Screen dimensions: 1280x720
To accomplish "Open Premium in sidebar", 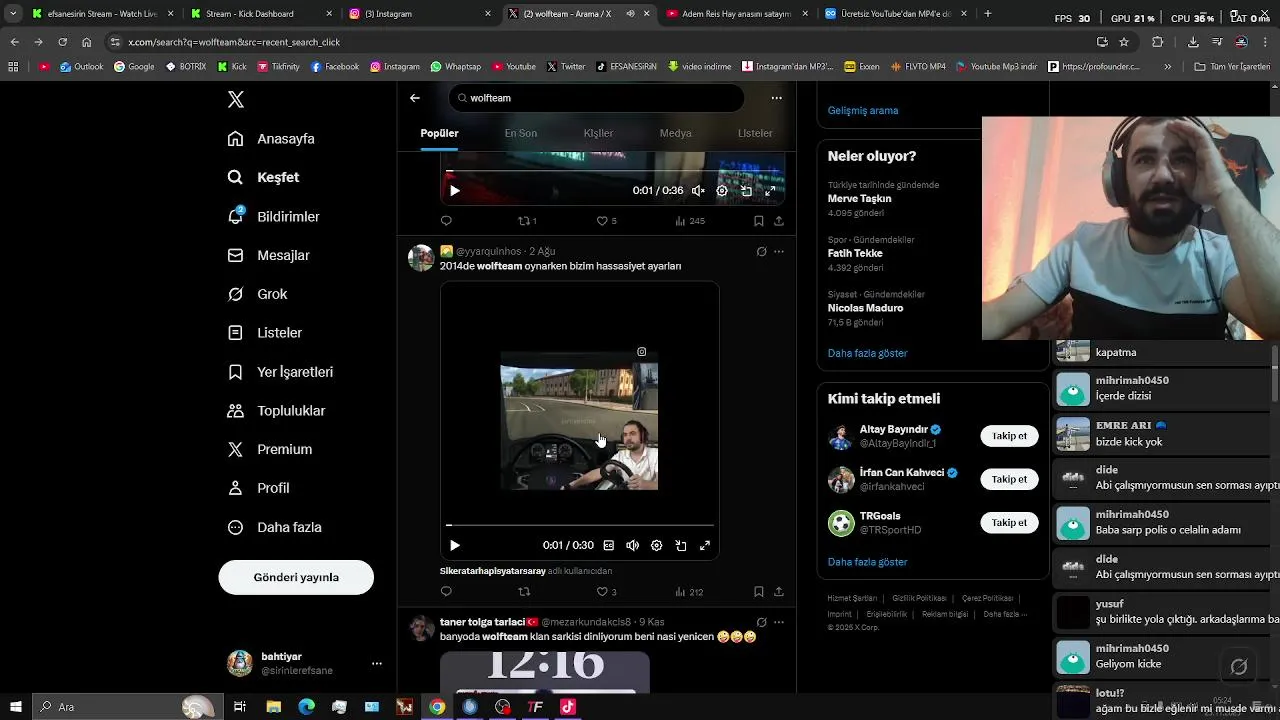I will click(x=269, y=449).
